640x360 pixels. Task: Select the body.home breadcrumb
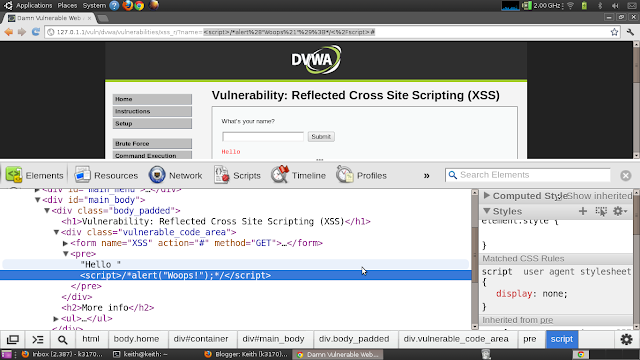[x=136, y=339]
